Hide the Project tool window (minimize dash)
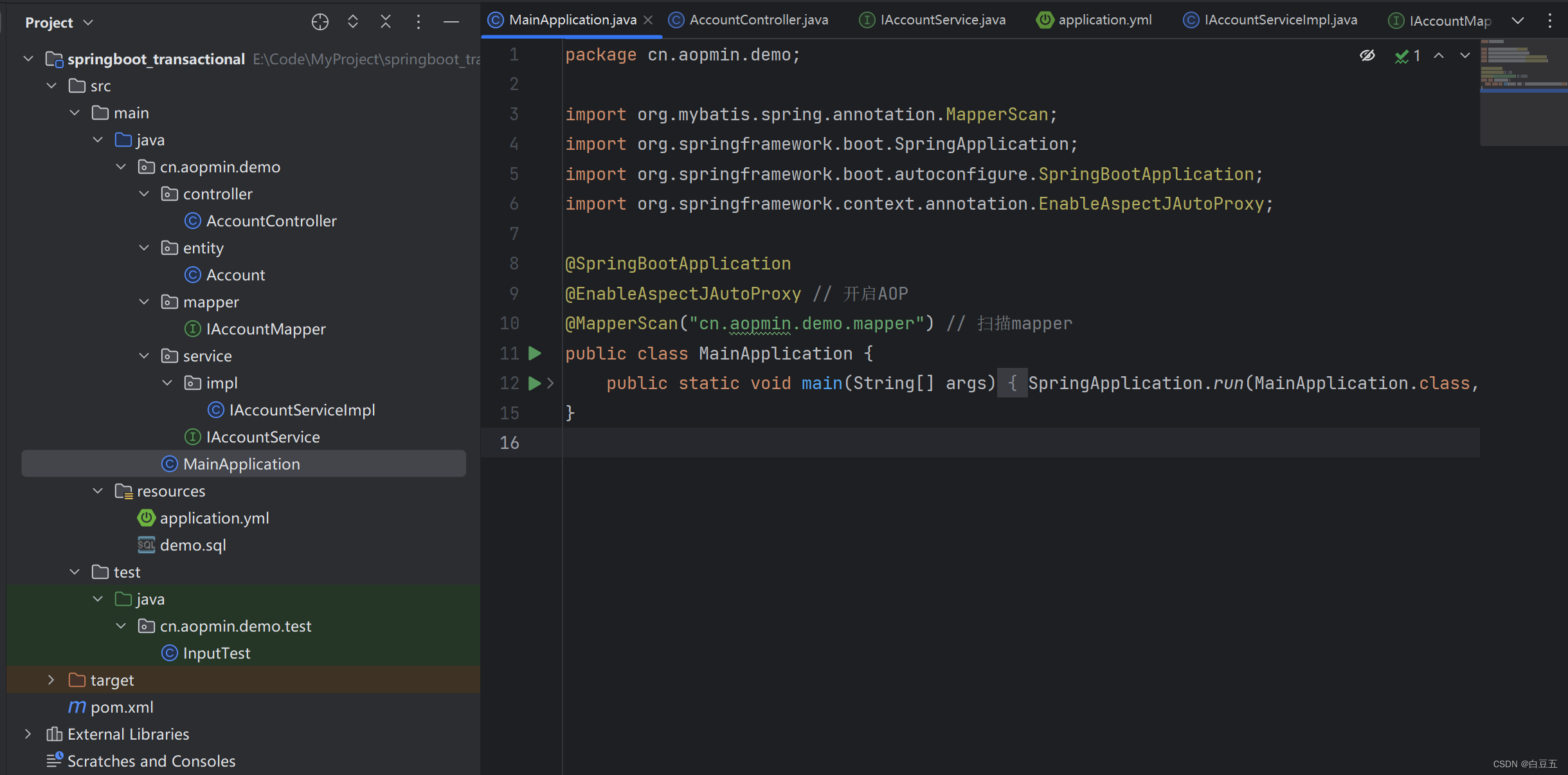This screenshot has width=1568, height=775. click(451, 22)
